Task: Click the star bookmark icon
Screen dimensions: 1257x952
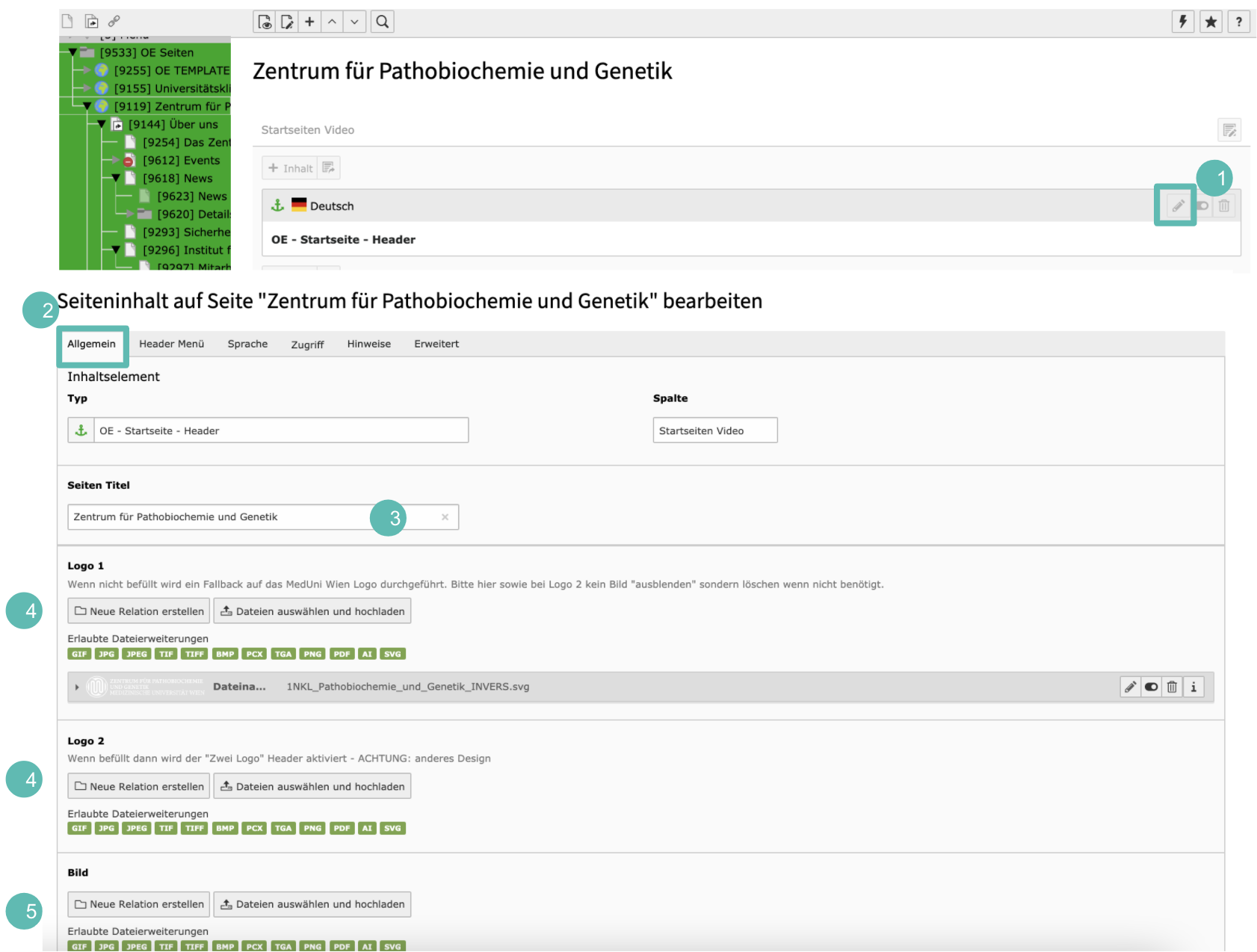Action: (x=1211, y=22)
